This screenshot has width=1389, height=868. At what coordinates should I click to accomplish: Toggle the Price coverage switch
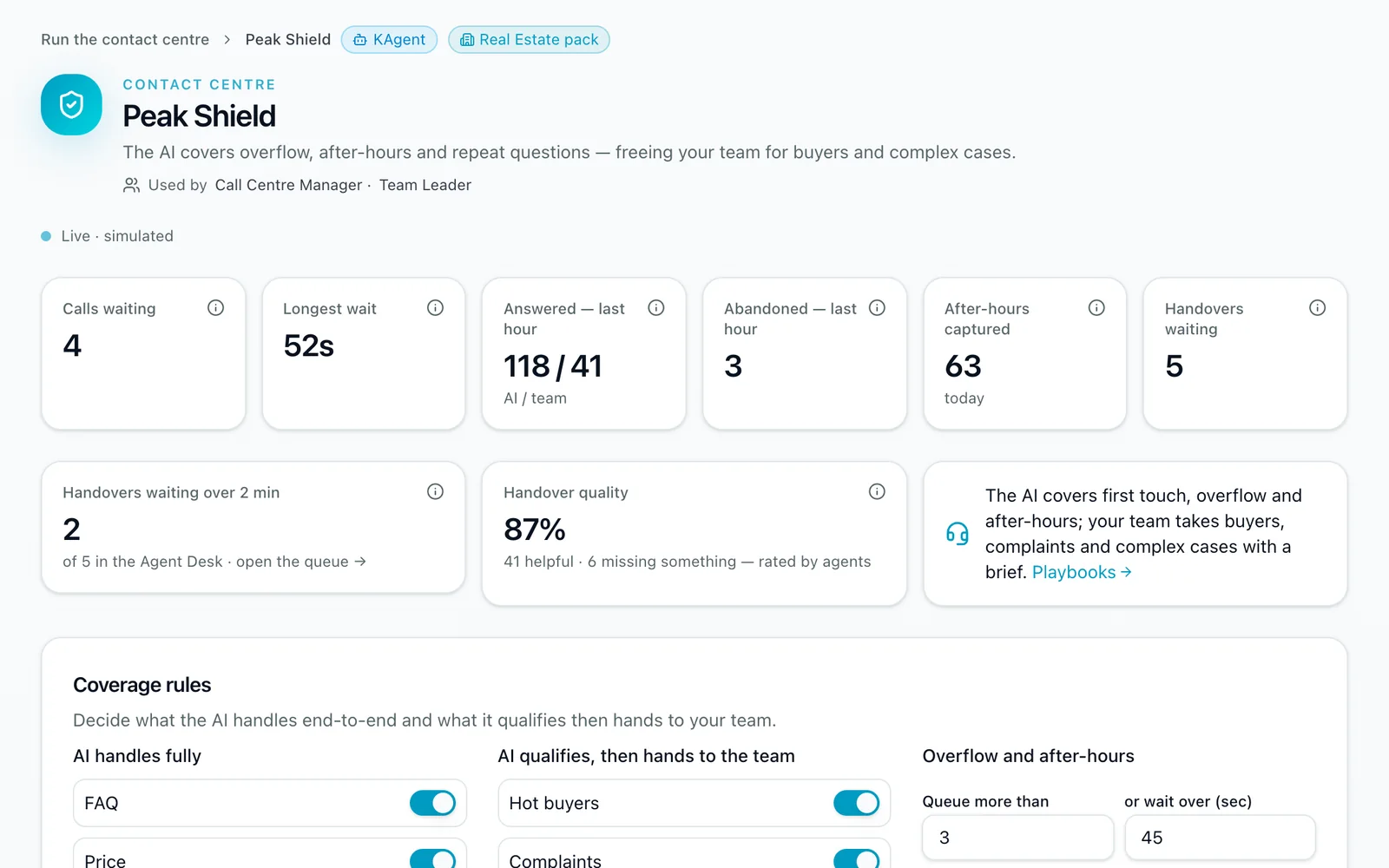coord(432,858)
